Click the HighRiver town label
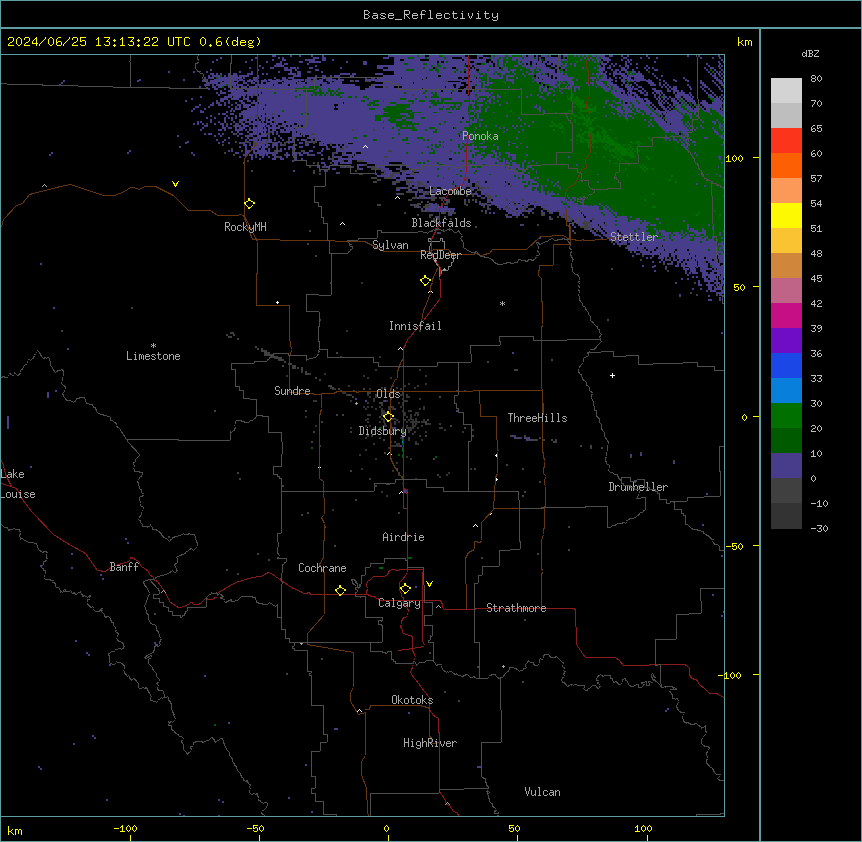The height and width of the screenshot is (842, 862). pyautogui.click(x=430, y=743)
